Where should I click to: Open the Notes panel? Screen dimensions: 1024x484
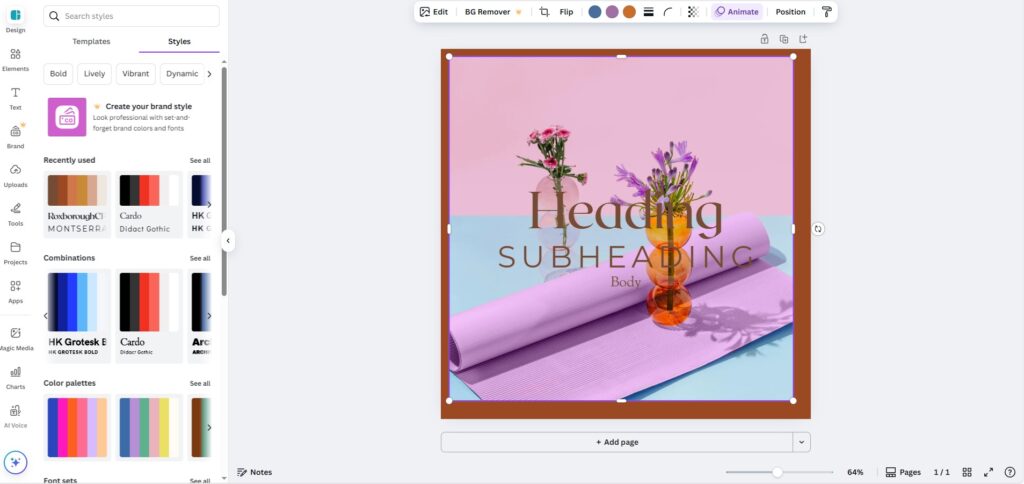click(x=255, y=472)
